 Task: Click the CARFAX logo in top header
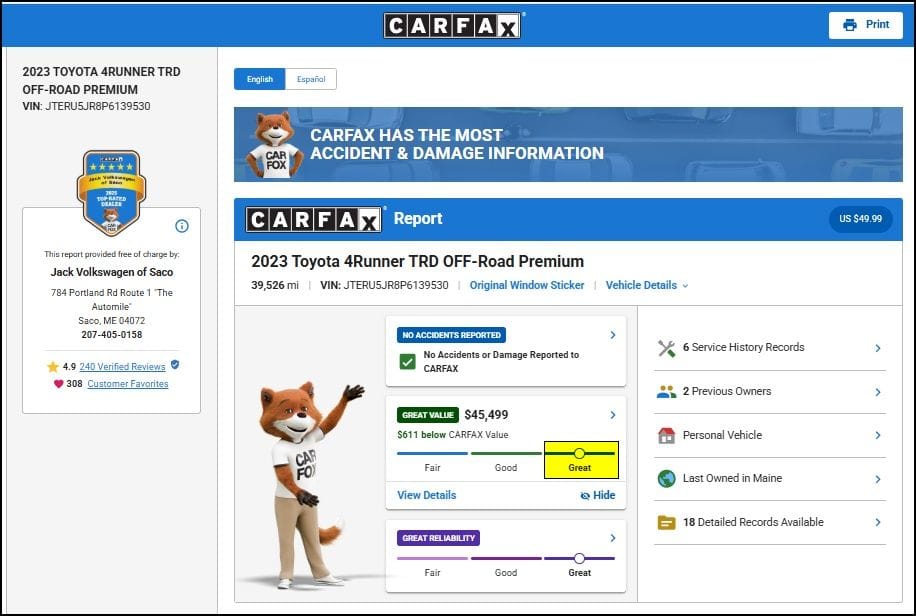tap(452, 25)
